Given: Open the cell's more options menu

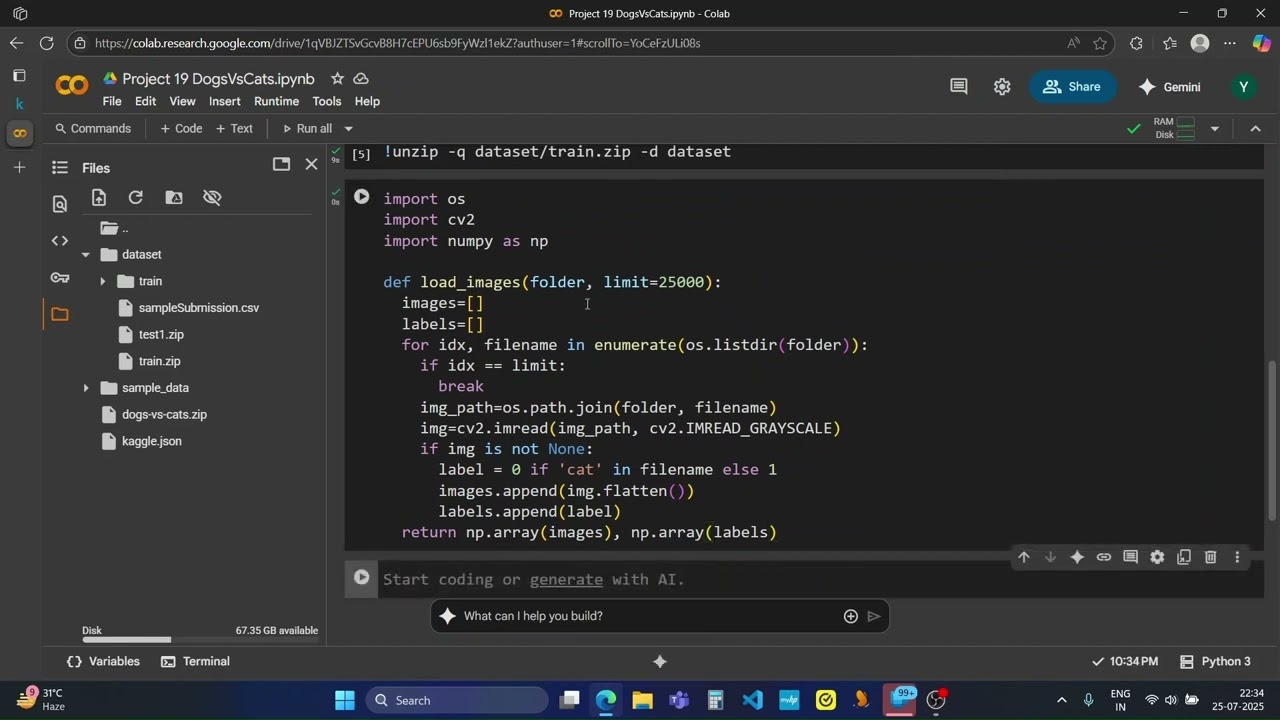Looking at the screenshot, I should tap(1237, 558).
